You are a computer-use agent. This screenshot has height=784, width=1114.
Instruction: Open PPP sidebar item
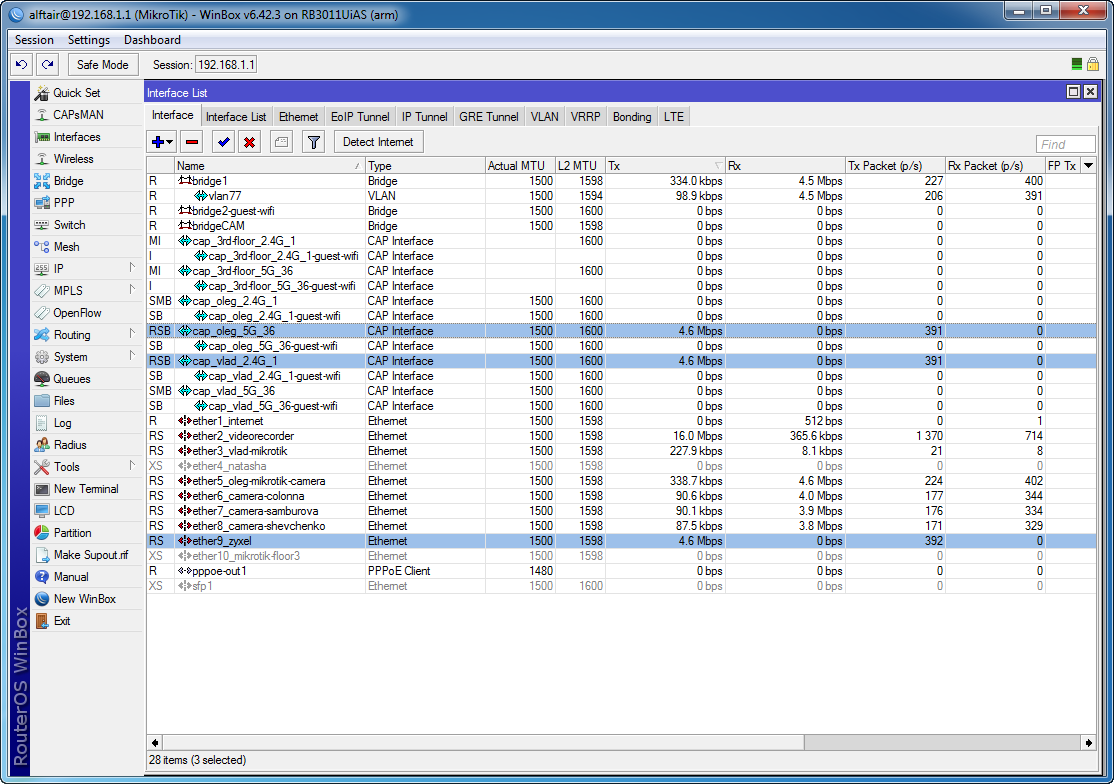64,202
